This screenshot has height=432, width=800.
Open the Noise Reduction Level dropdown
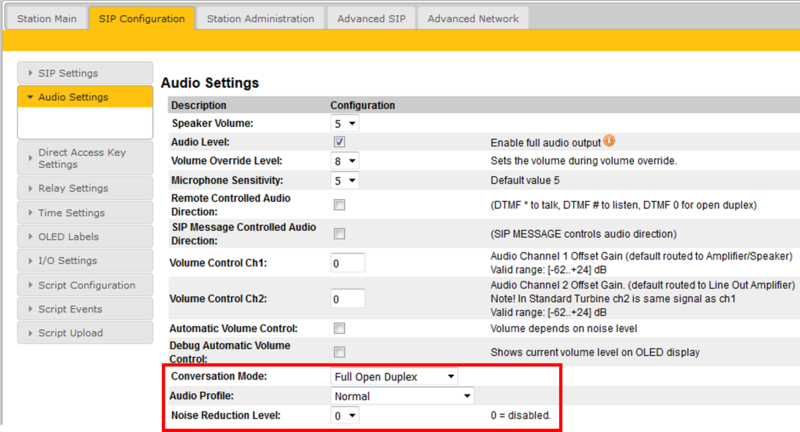pos(345,415)
